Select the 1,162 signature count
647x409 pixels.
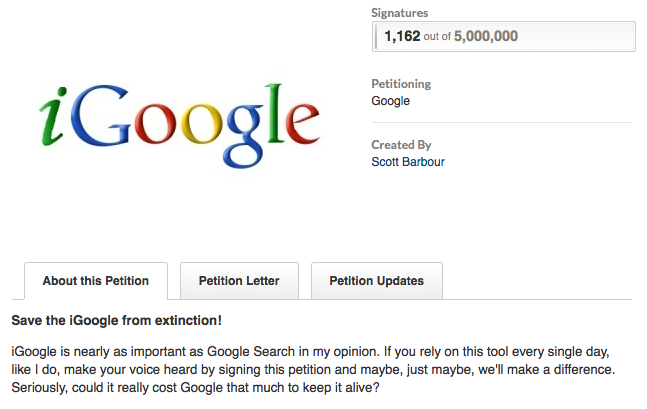click(x=403, y=37)
